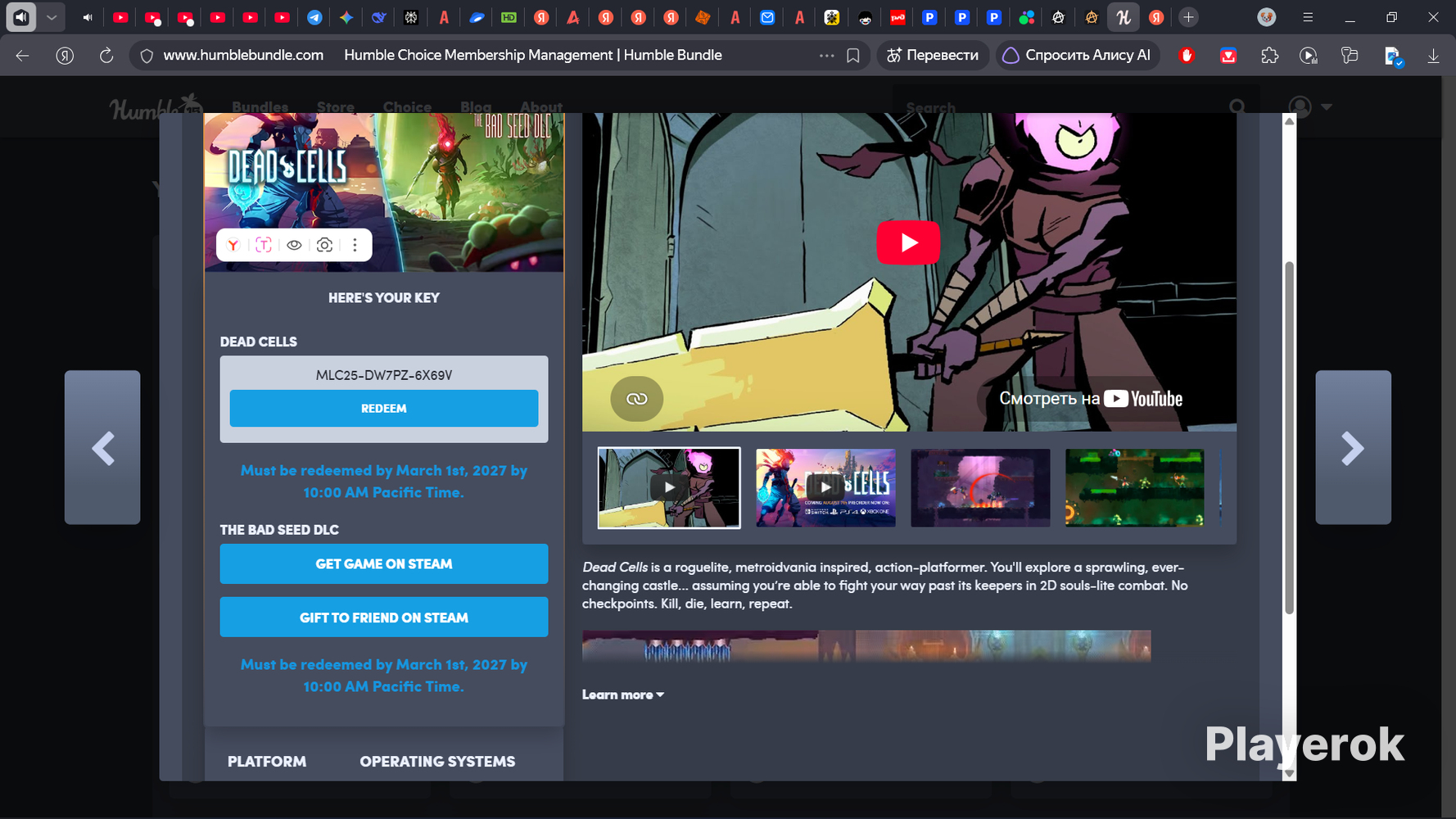Click the Humble logo in site header
This screenshot has height=819, width=1456.
156,107
